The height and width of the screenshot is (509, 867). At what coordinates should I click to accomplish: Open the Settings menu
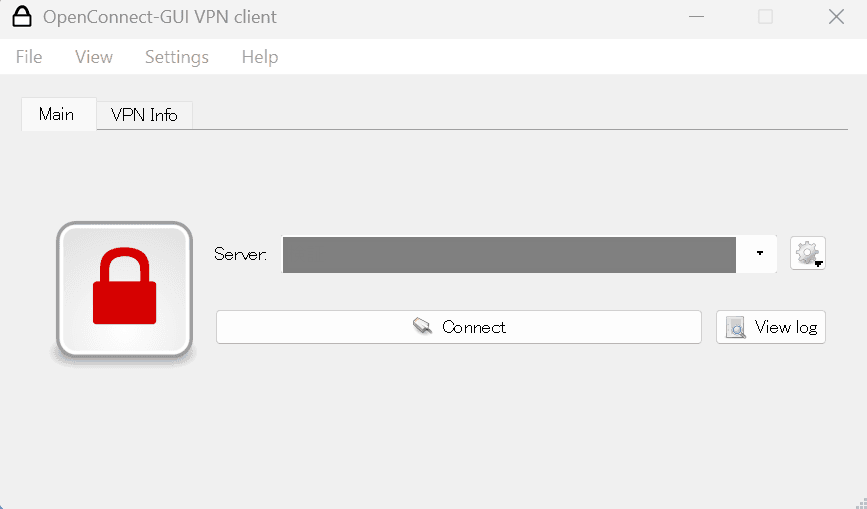tap(177, 57)
